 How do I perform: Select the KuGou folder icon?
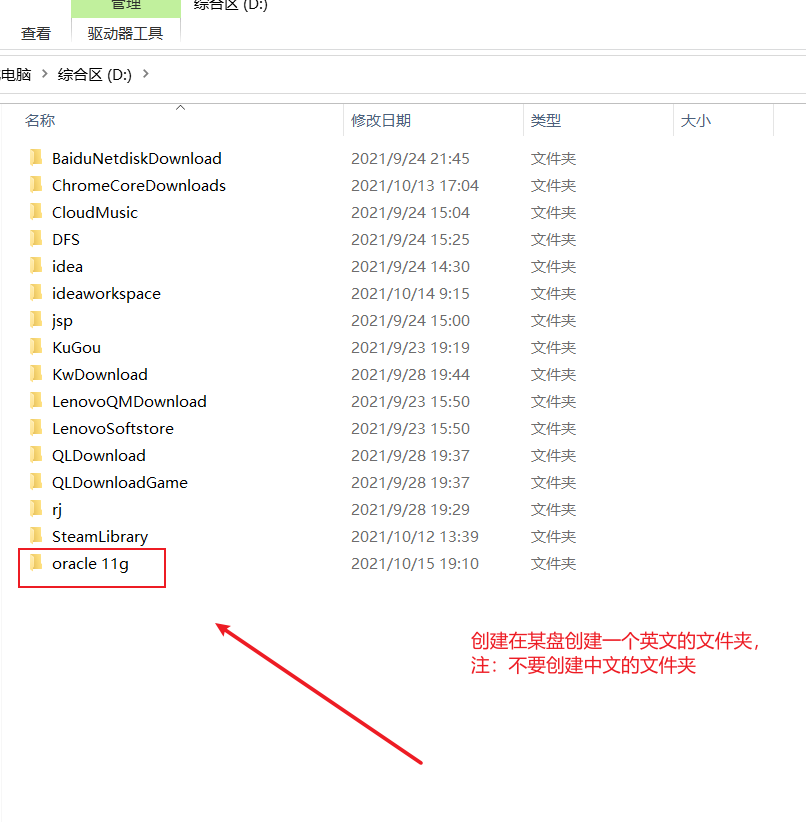(37, 347)
